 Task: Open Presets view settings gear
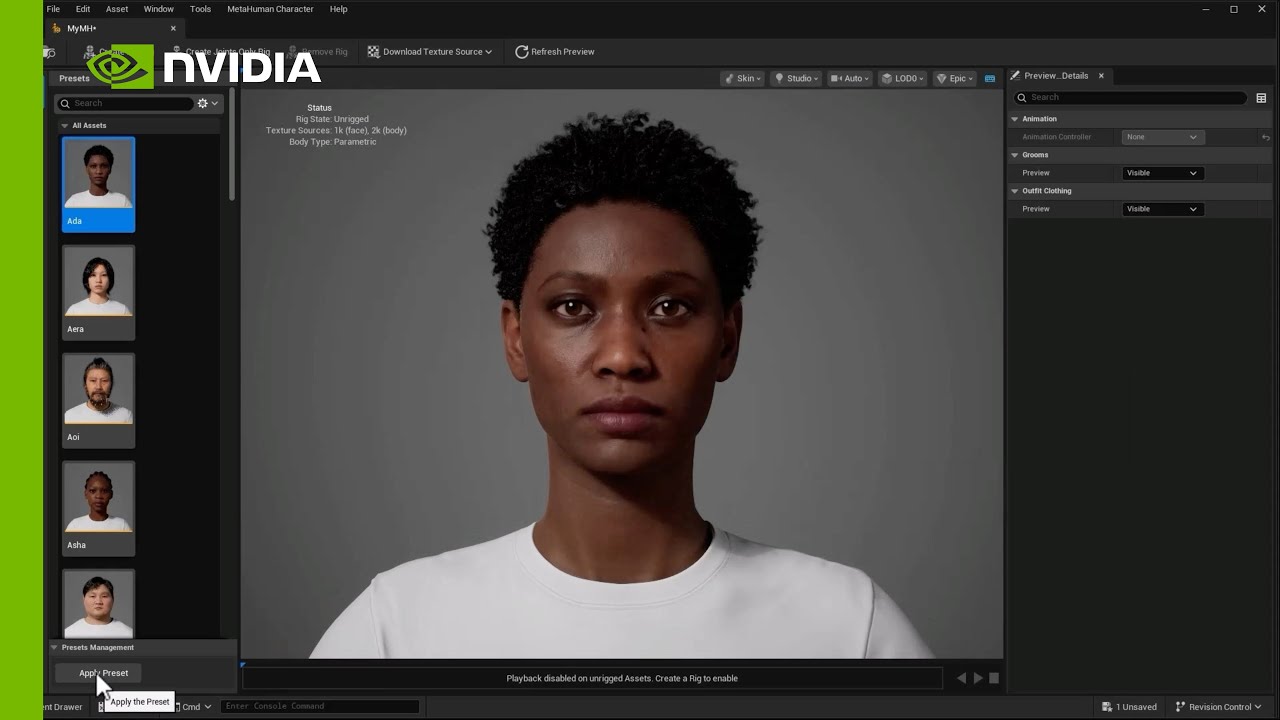coord(207,103)
